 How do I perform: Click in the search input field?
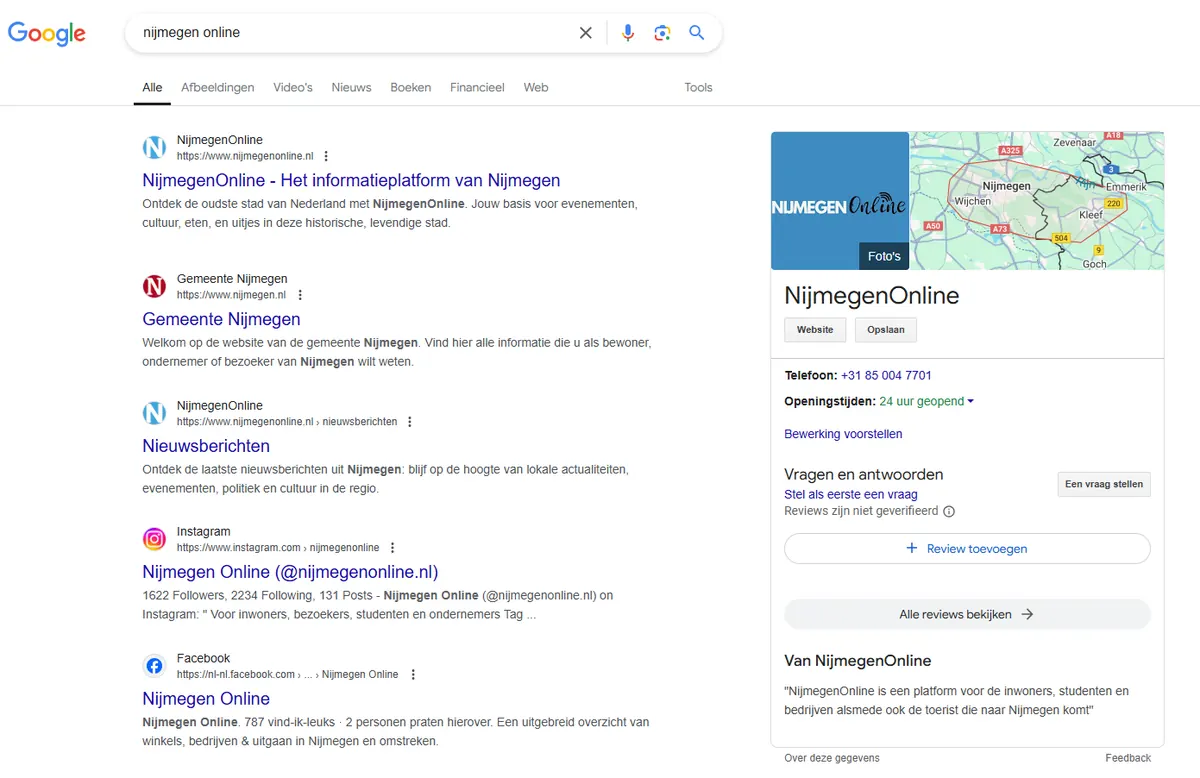pyautogui.click(x=355, y=33)
